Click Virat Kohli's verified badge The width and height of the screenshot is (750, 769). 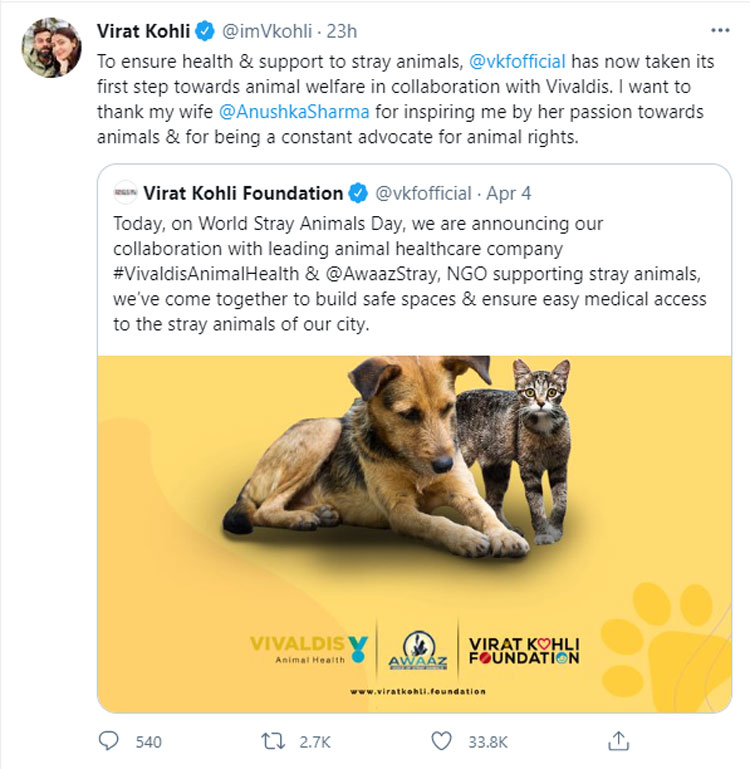[199, 31]
